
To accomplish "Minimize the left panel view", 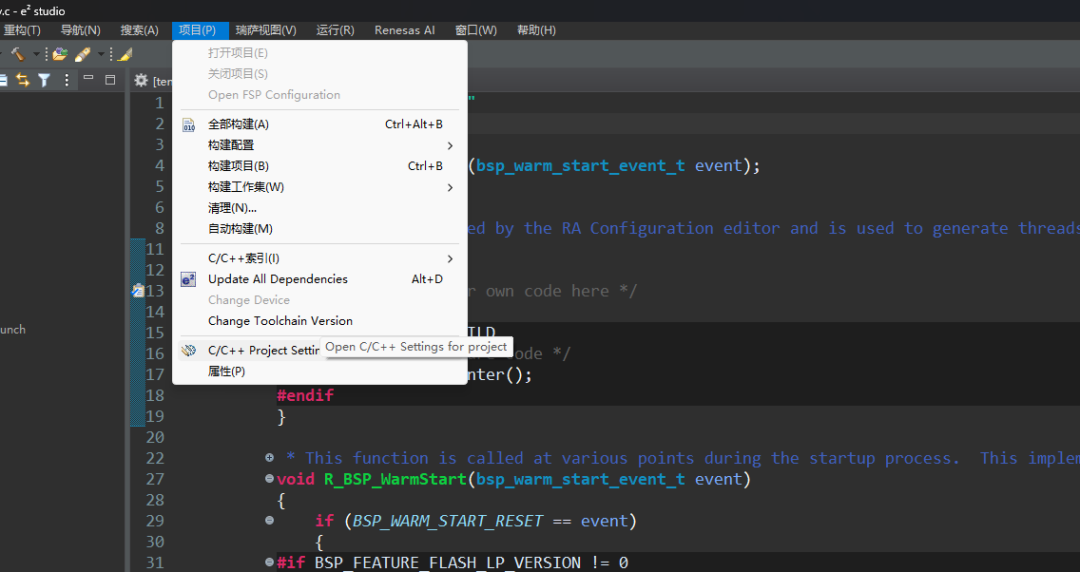I will [89, 79].
